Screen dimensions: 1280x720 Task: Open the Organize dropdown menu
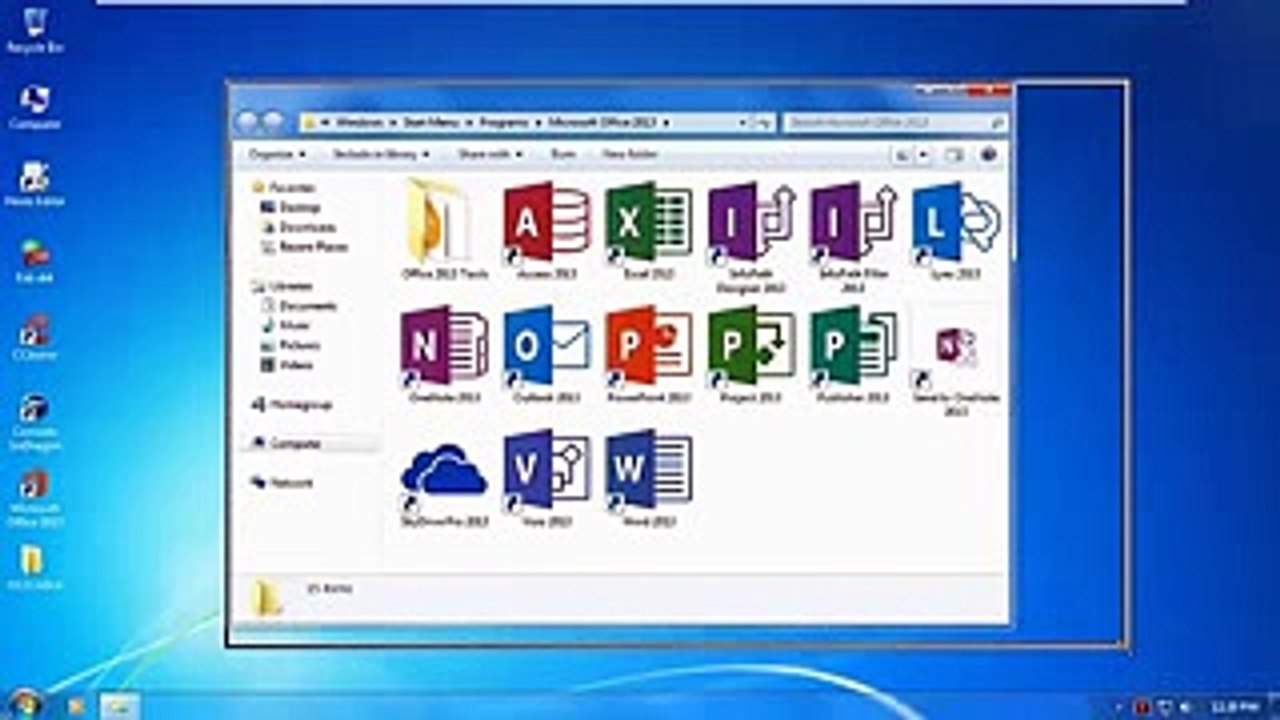[277, 154]
